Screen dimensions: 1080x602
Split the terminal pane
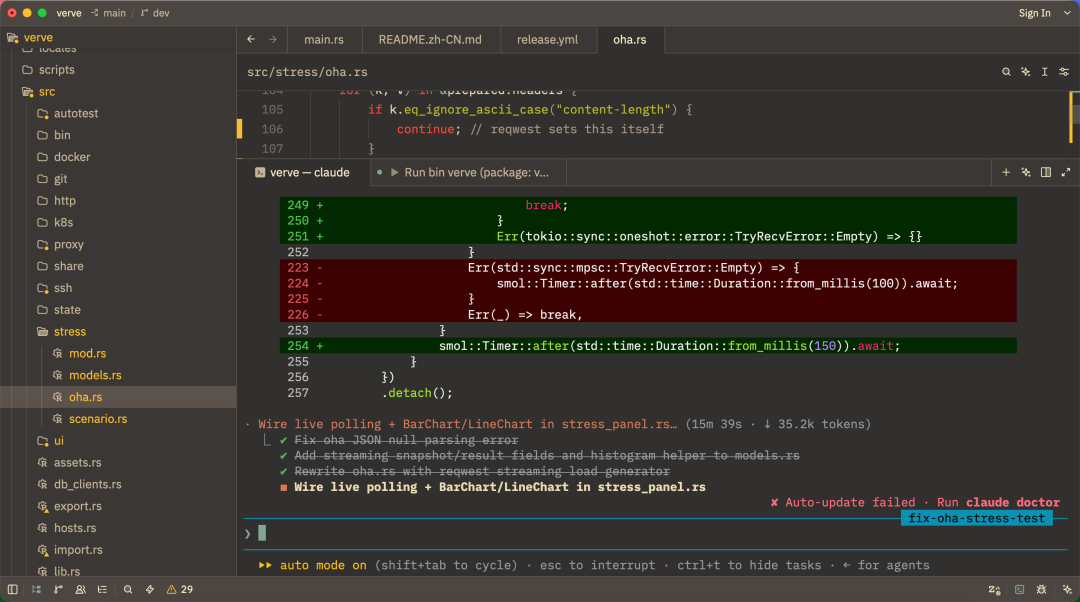pyautogui.click(x=1046, y=172)
